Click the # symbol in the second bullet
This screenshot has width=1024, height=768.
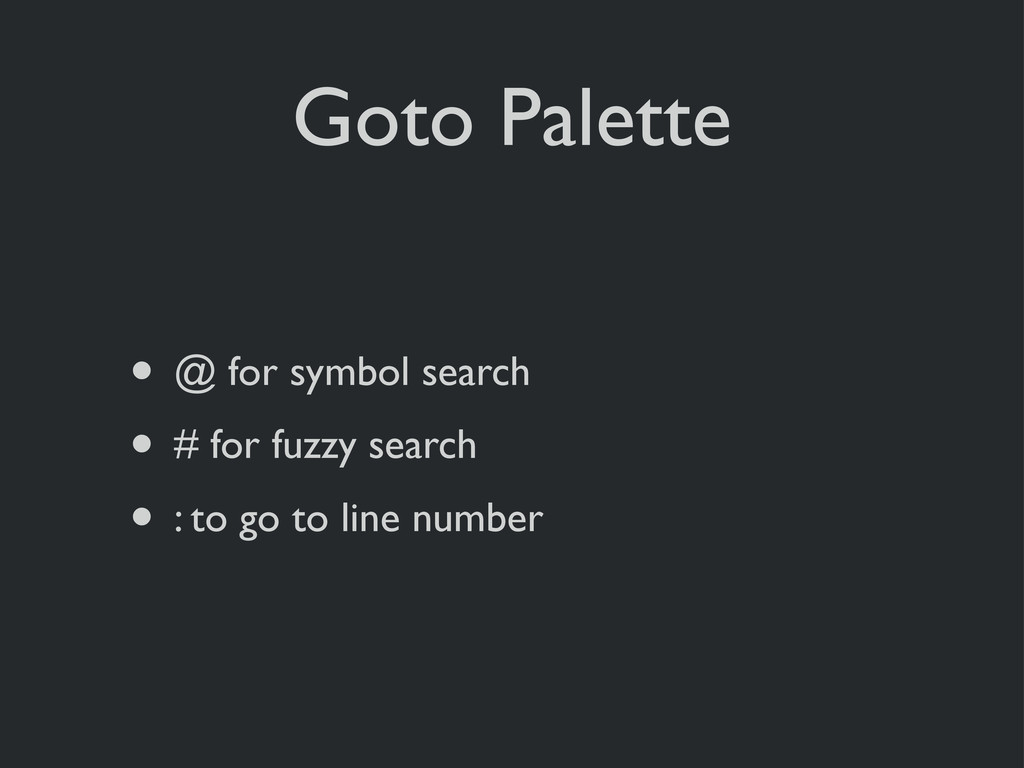pos(186,445)
